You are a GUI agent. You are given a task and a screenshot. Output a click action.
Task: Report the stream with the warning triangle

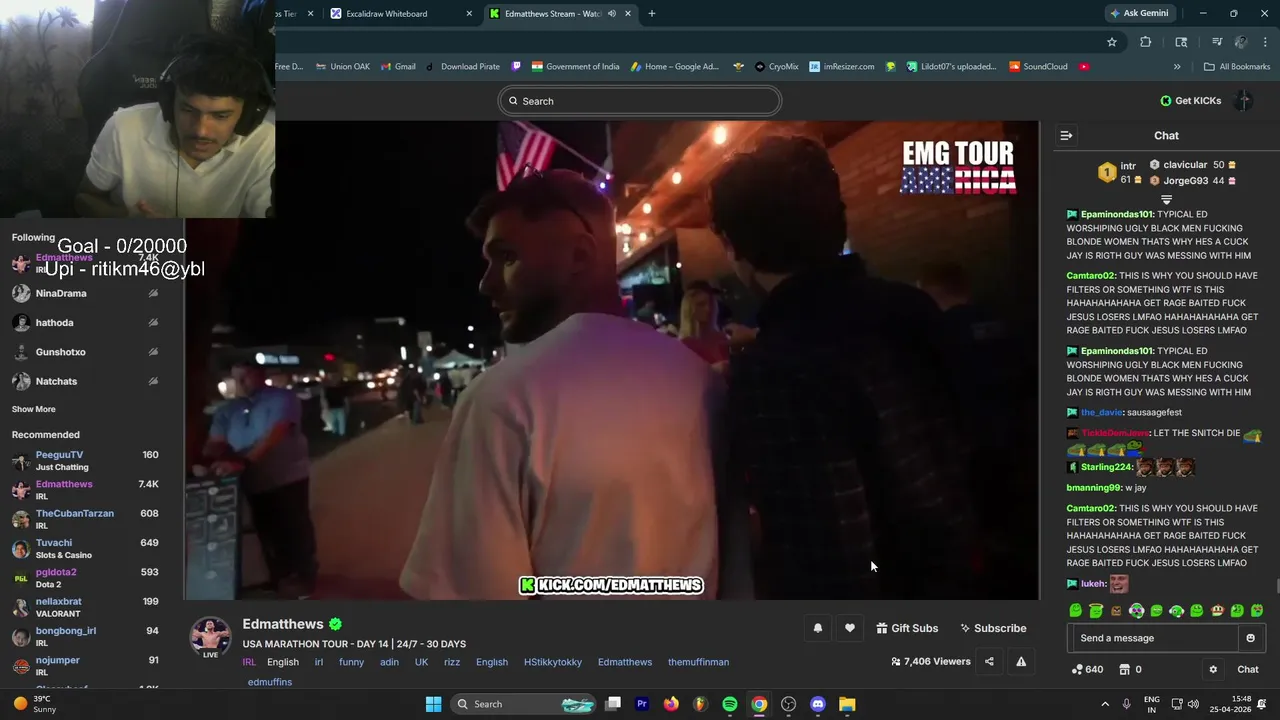coord(1021,661)
